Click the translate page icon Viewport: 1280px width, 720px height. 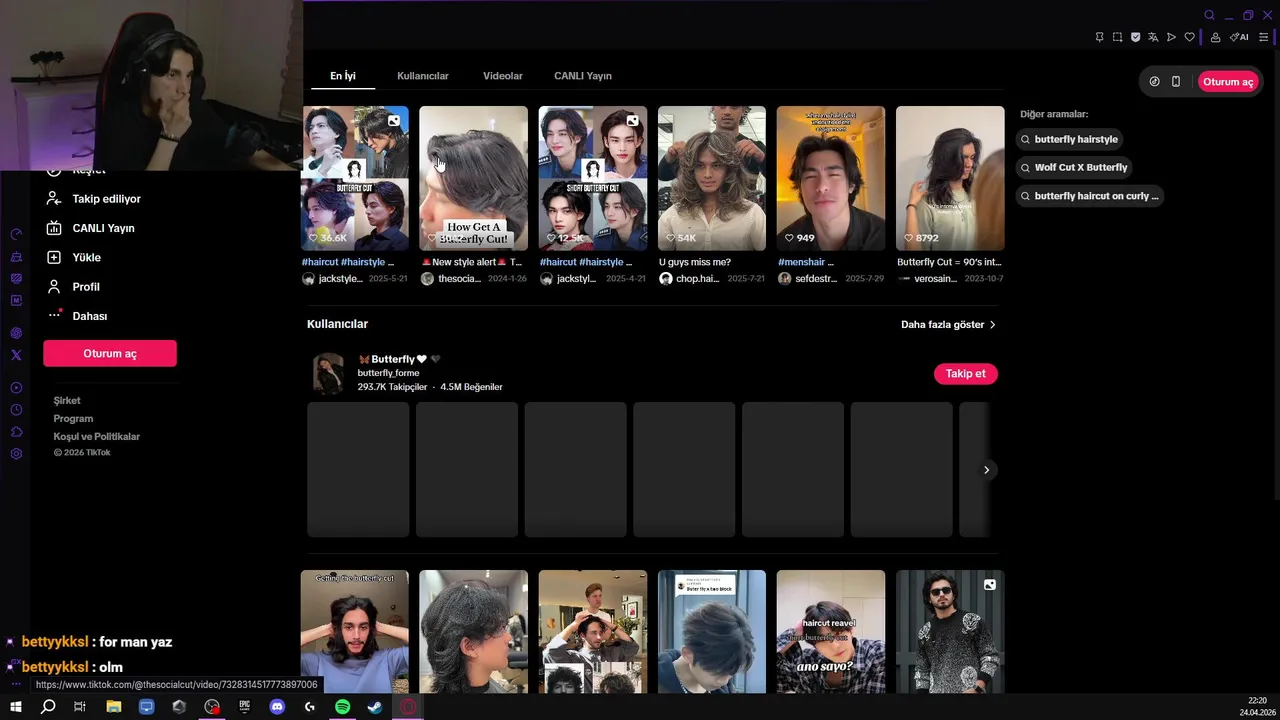coord(1153,37)
